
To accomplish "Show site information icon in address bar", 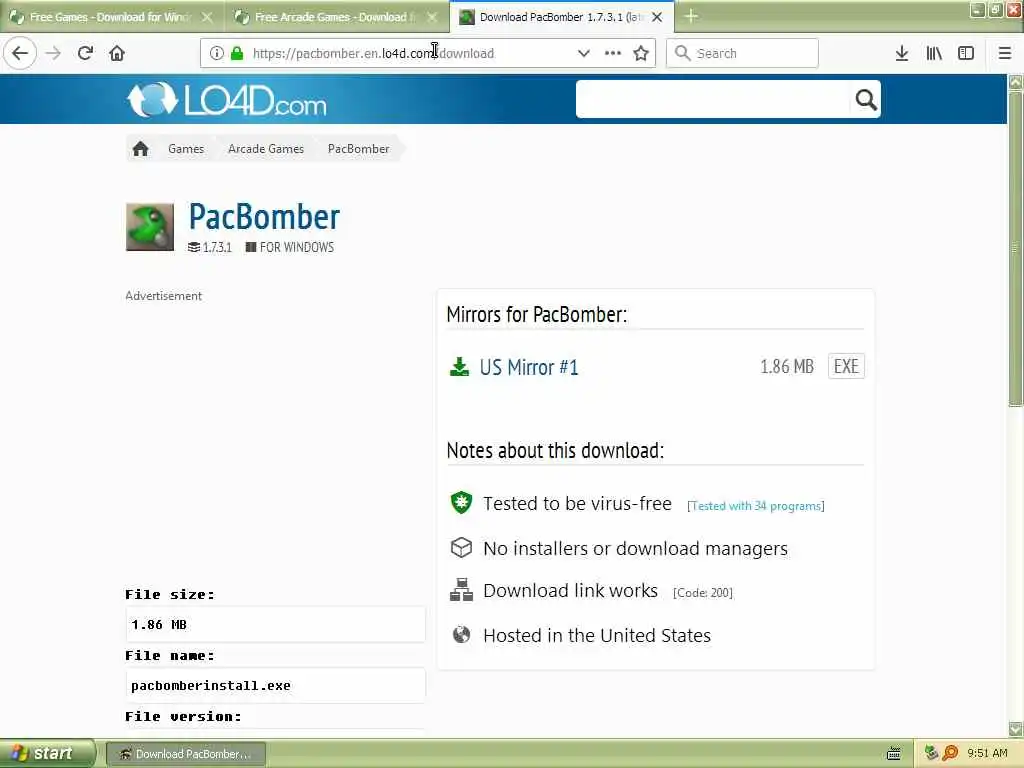I will (216, 53).
